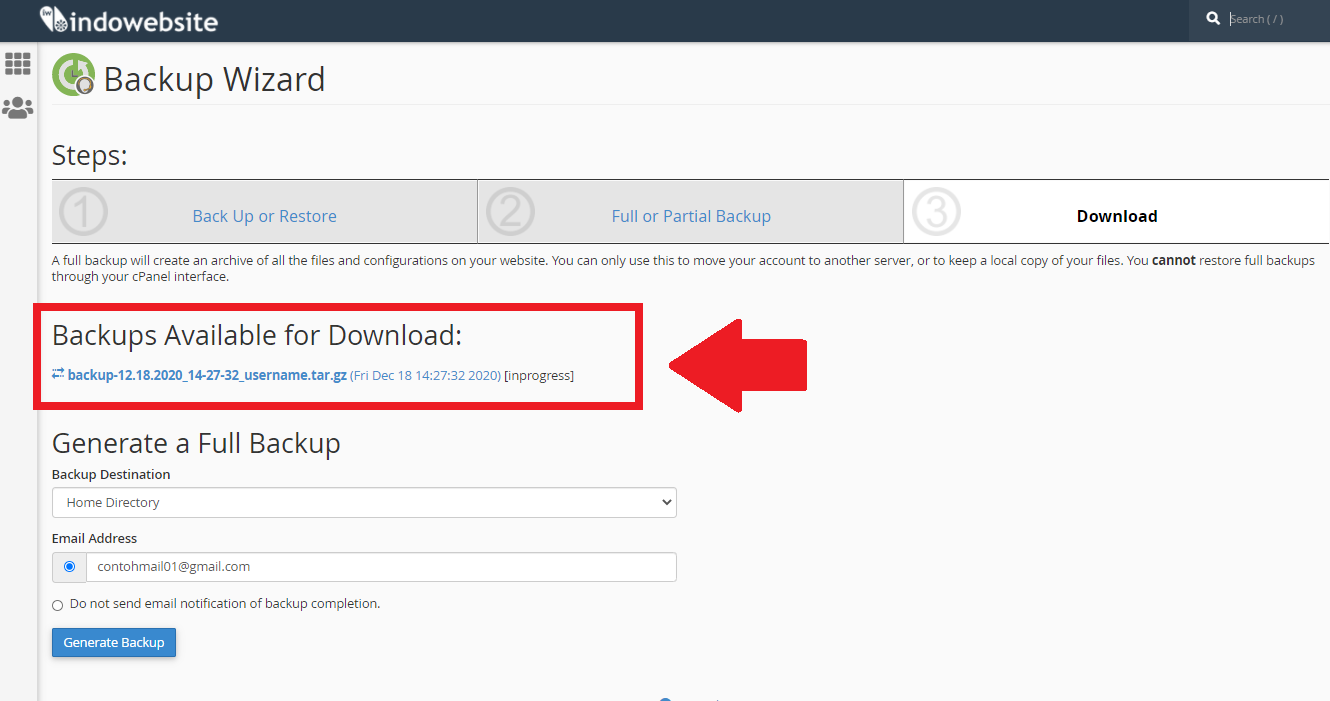Click the step 3 circled number
The image size is (1330, 701).
[x=936, y=212]
